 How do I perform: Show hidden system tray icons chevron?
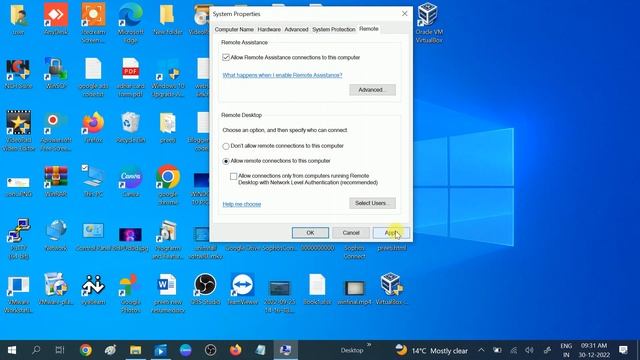point(482,350)
